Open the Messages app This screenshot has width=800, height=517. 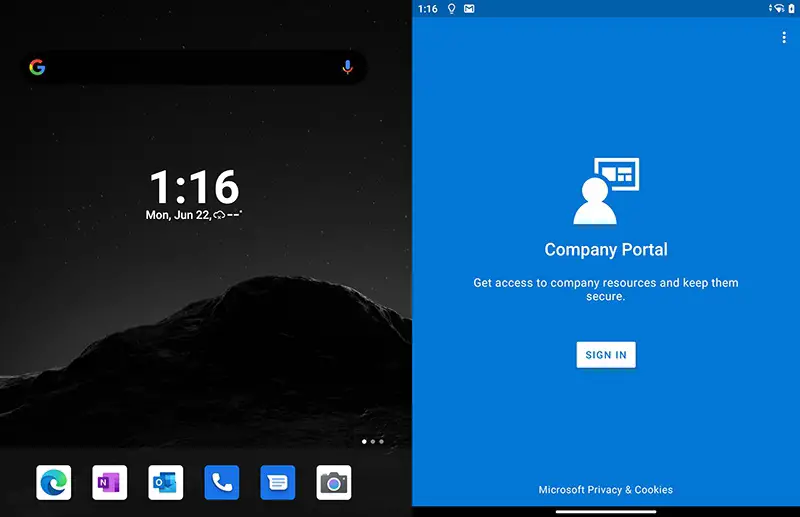point(278,482)
